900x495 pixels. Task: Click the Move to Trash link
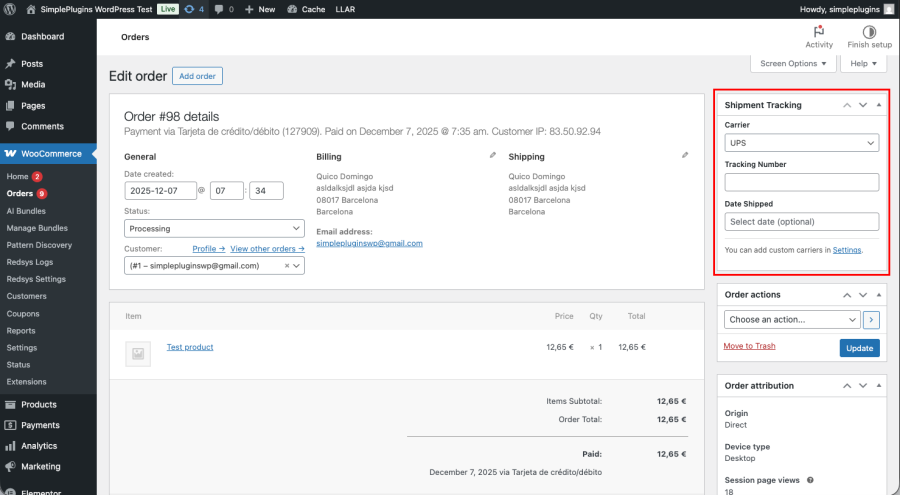click(x=749, y=346)
